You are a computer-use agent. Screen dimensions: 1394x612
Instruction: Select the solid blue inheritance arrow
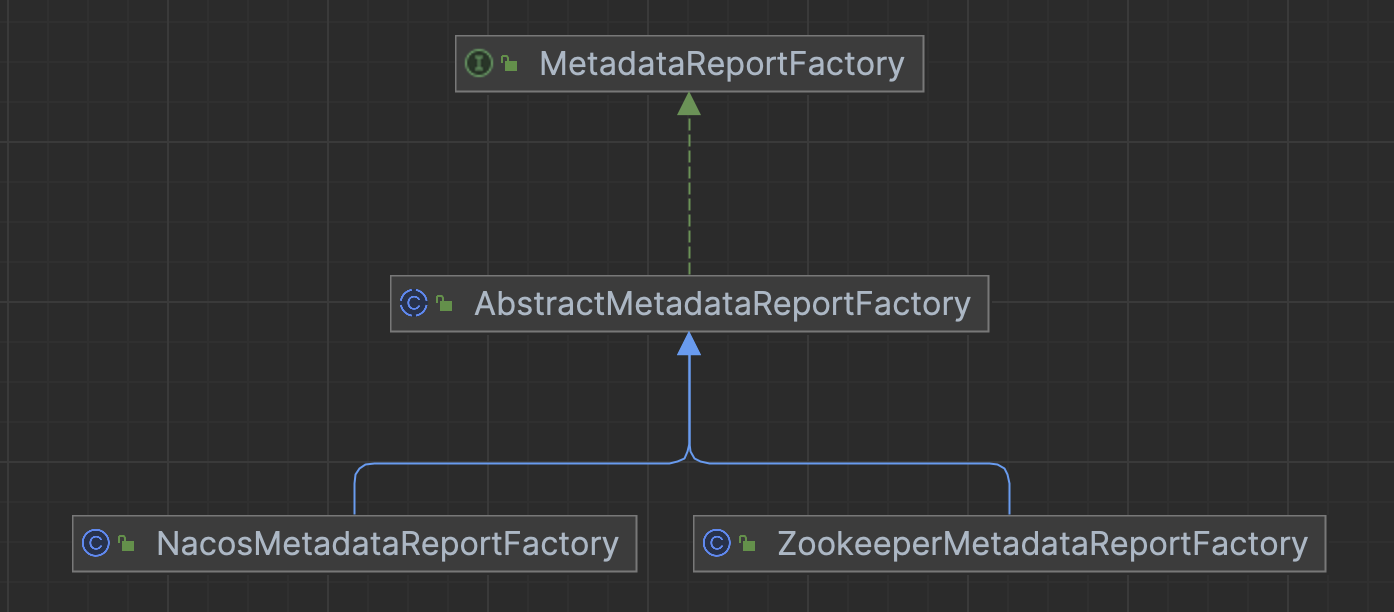click(x=689, y=400)
